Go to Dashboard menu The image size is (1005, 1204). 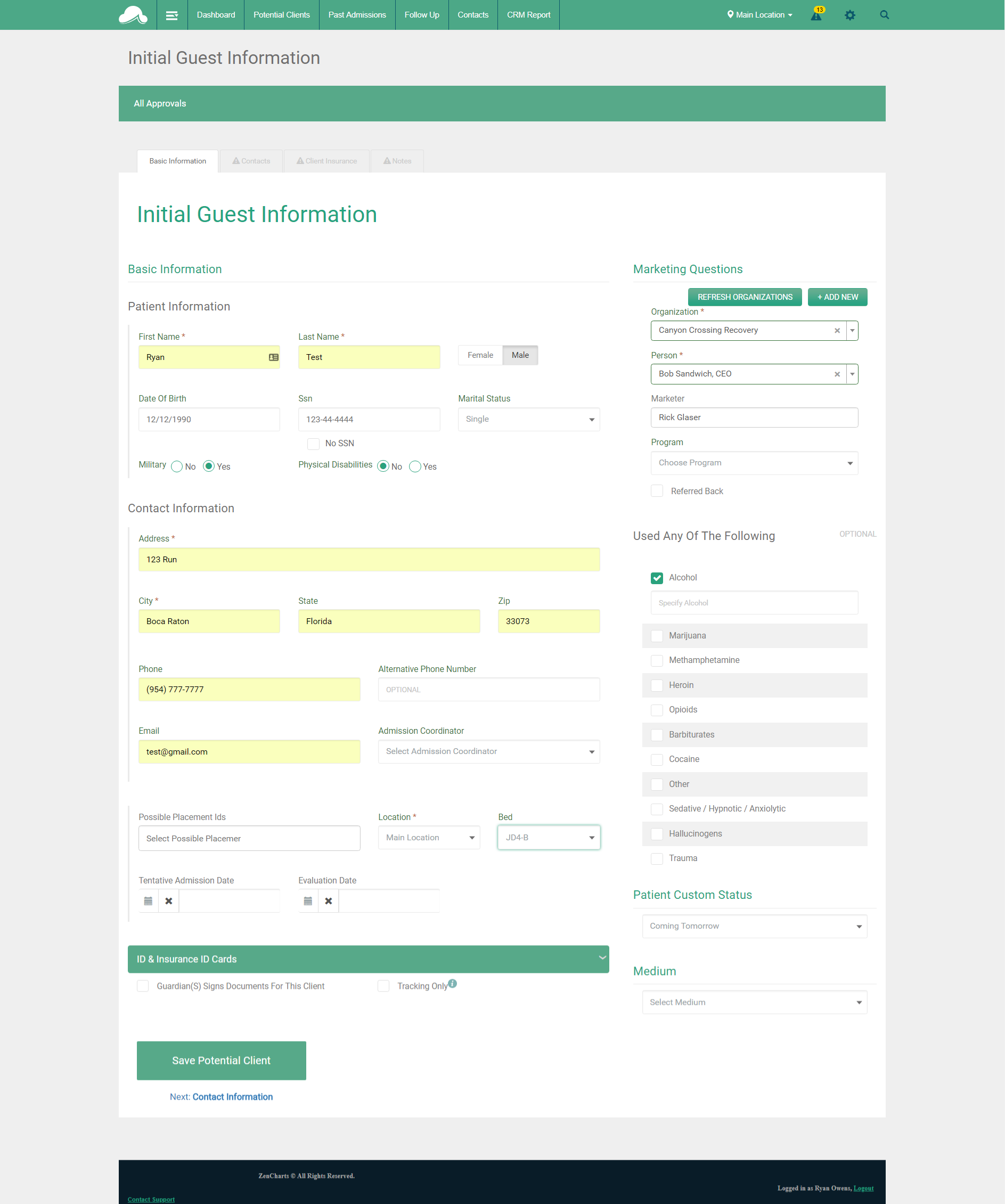click(x=216, y=15)
